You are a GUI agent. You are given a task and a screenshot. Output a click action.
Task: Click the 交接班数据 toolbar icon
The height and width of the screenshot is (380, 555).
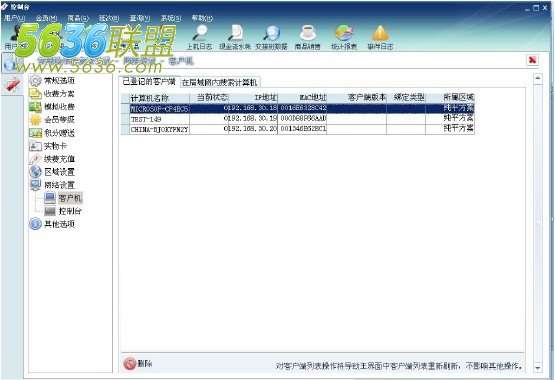click(271, 37)
